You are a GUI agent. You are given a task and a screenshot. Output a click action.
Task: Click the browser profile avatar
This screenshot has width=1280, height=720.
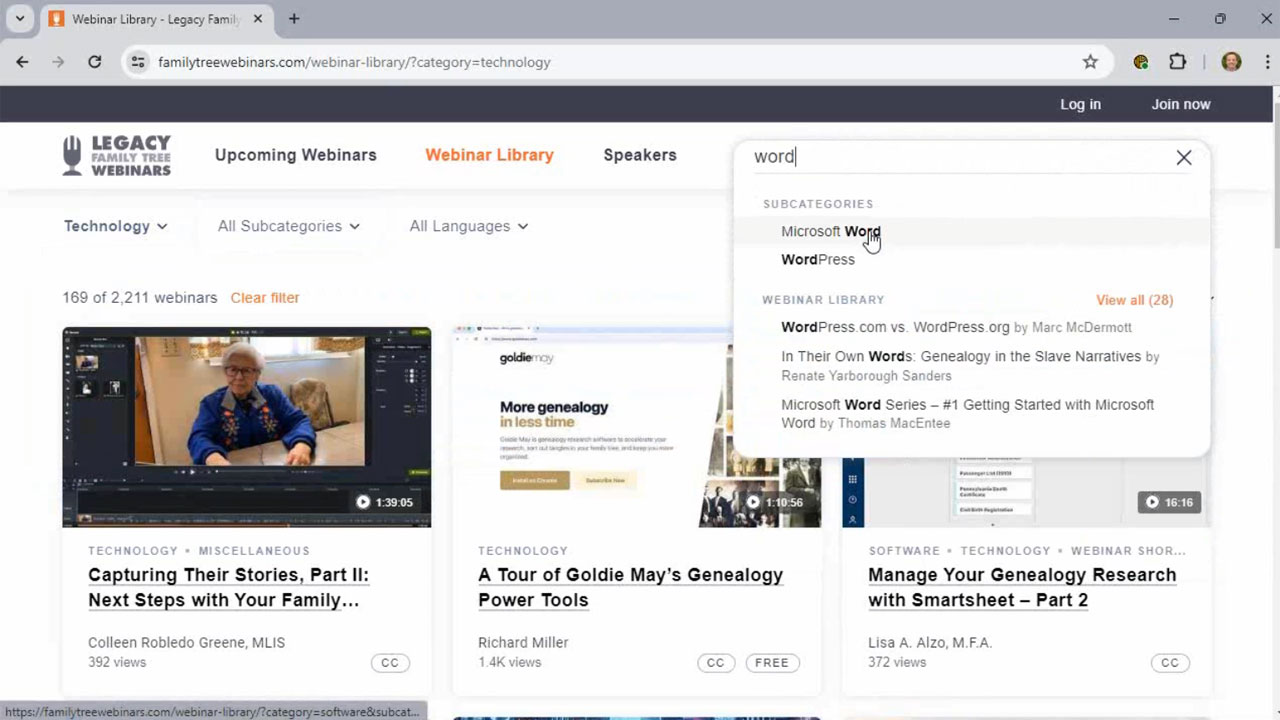(x=1231, y=61)
